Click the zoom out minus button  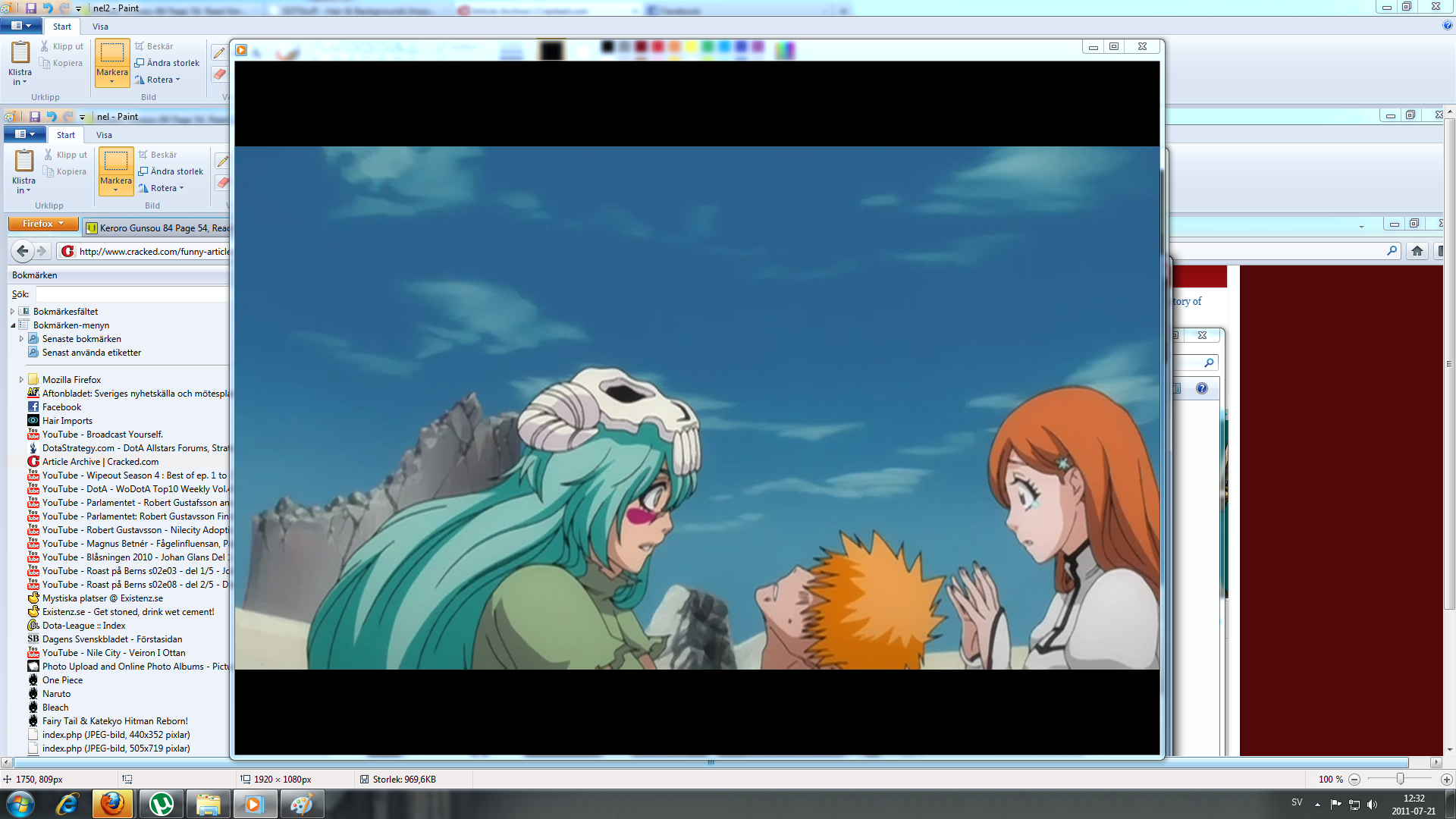pos(1354,780)
